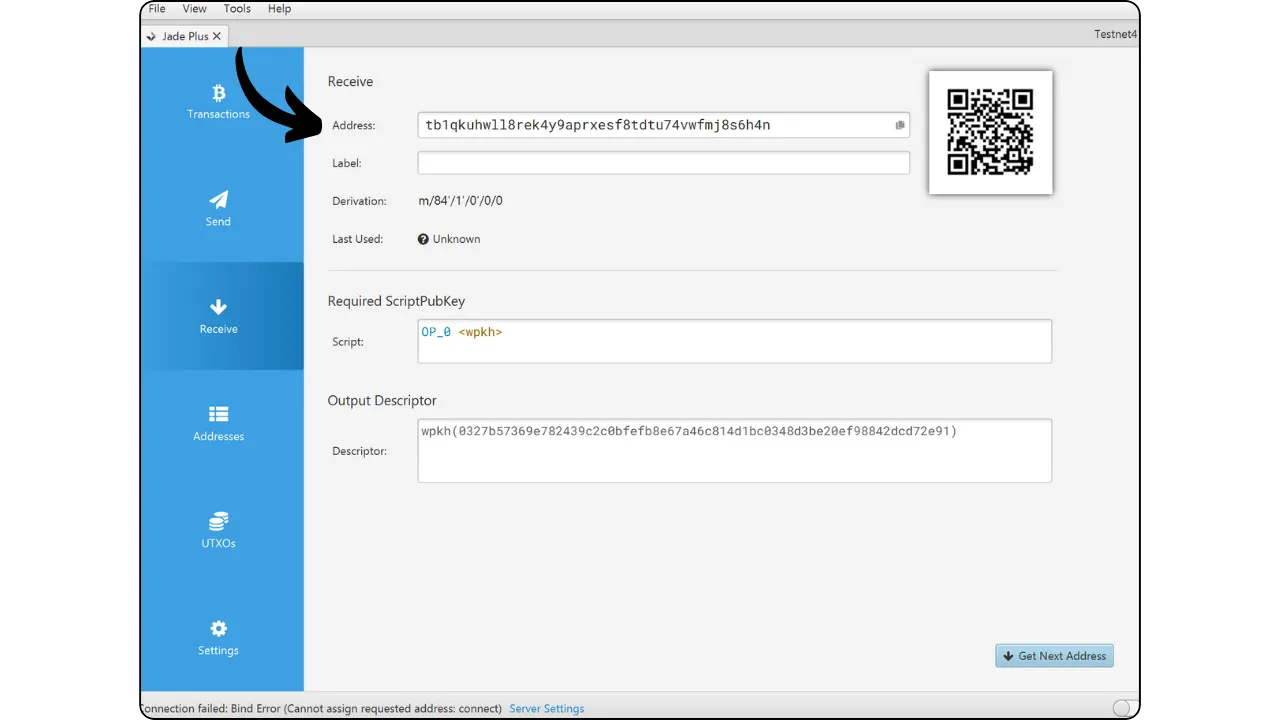
Task: Open the View menu
Action: tap(195, 9)
